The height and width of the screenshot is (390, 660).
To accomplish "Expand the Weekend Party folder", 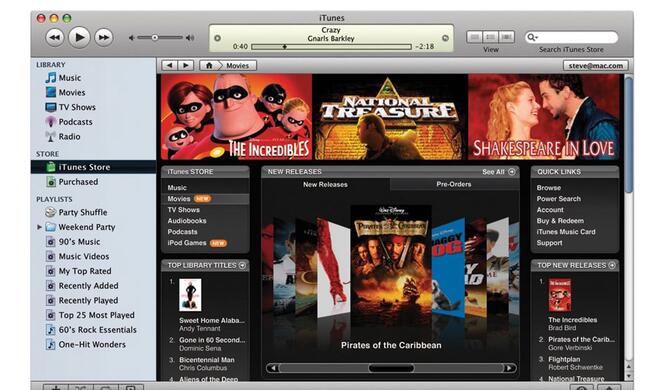I will coord(39,227).
